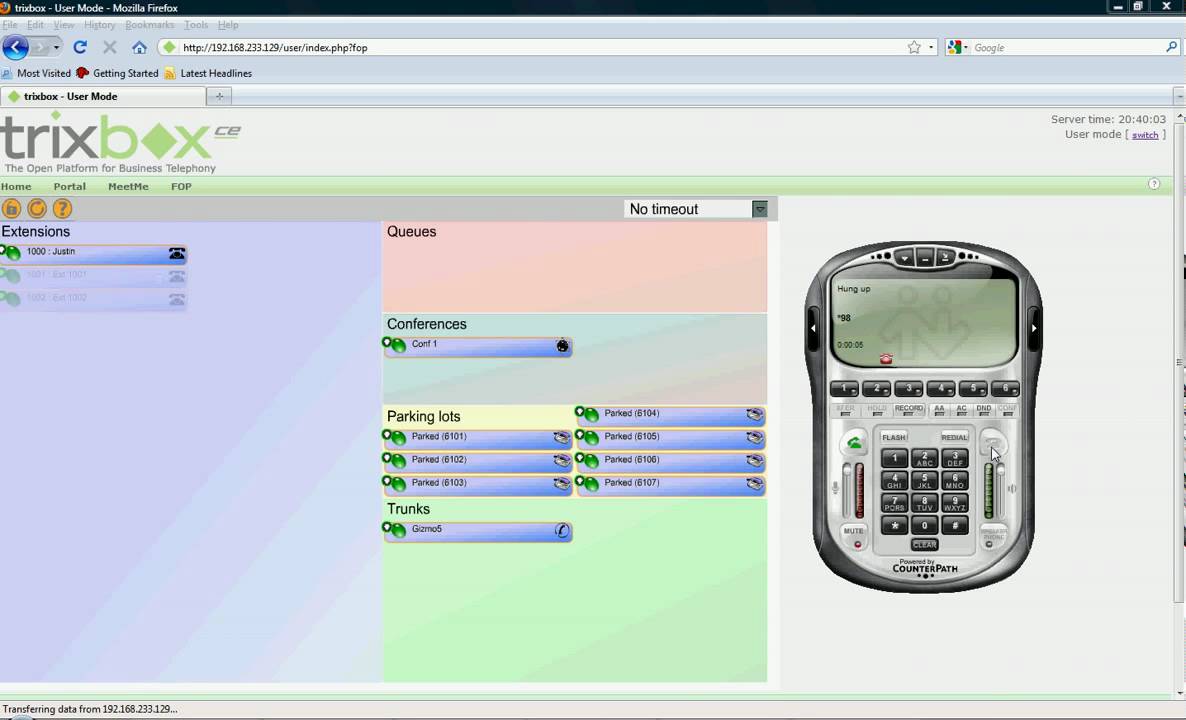Expand softphone left side drawer

point(813,328)
